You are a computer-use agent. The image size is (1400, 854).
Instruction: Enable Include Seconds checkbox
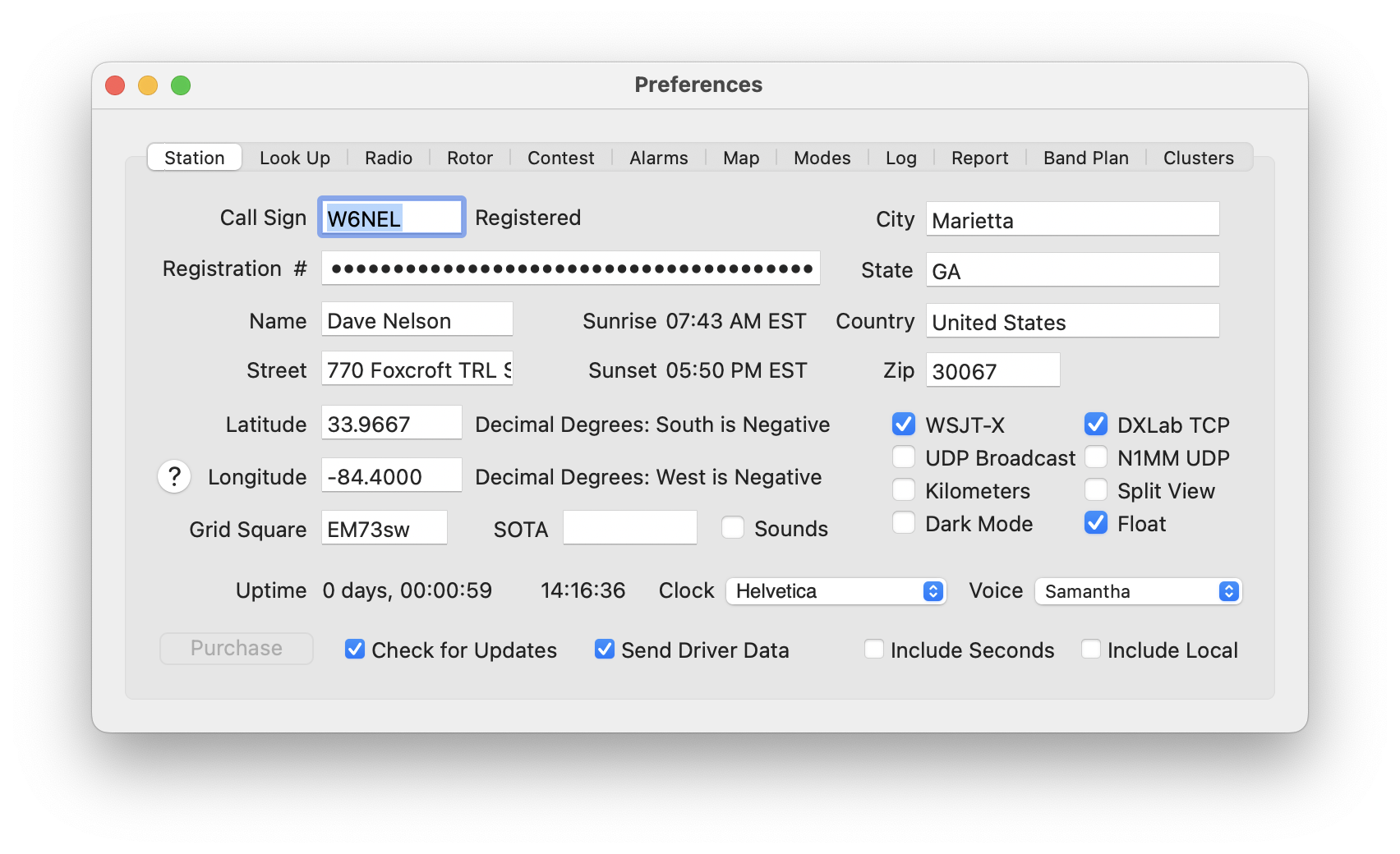tap(874, 650)
